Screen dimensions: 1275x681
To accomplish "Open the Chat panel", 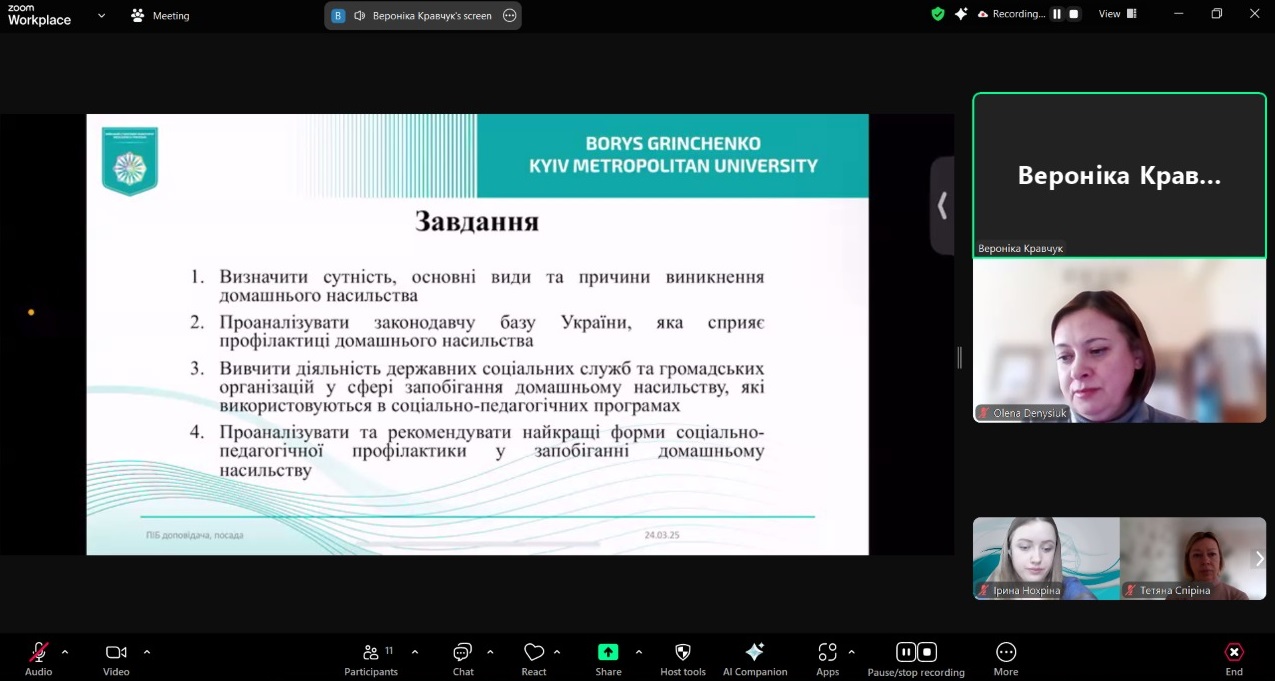I will coord(462,657).
